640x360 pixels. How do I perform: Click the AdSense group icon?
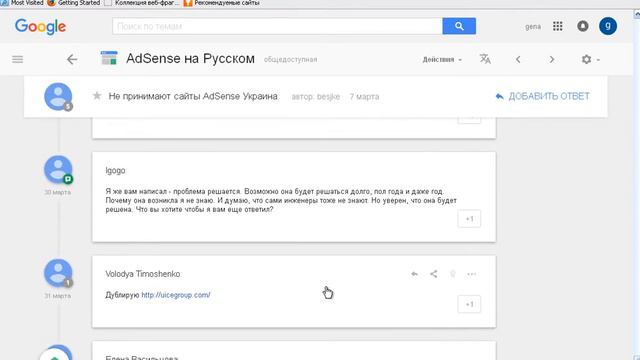pos(109,58)
